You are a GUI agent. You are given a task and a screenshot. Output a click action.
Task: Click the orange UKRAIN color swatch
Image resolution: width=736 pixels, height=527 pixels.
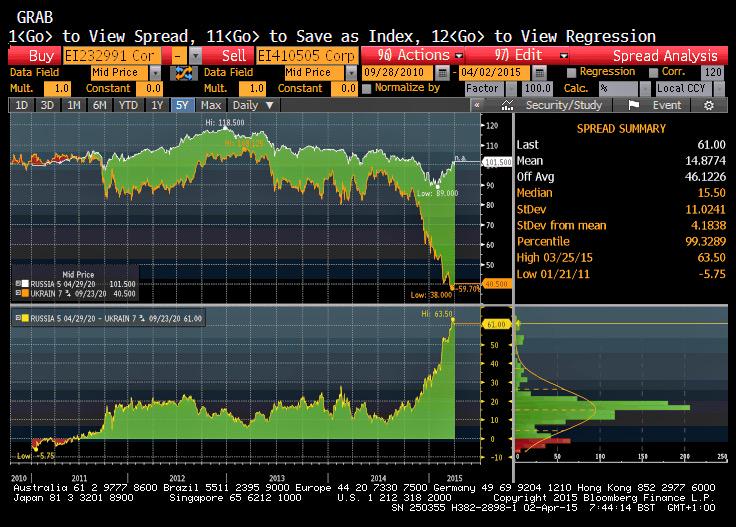coord(25,293)
